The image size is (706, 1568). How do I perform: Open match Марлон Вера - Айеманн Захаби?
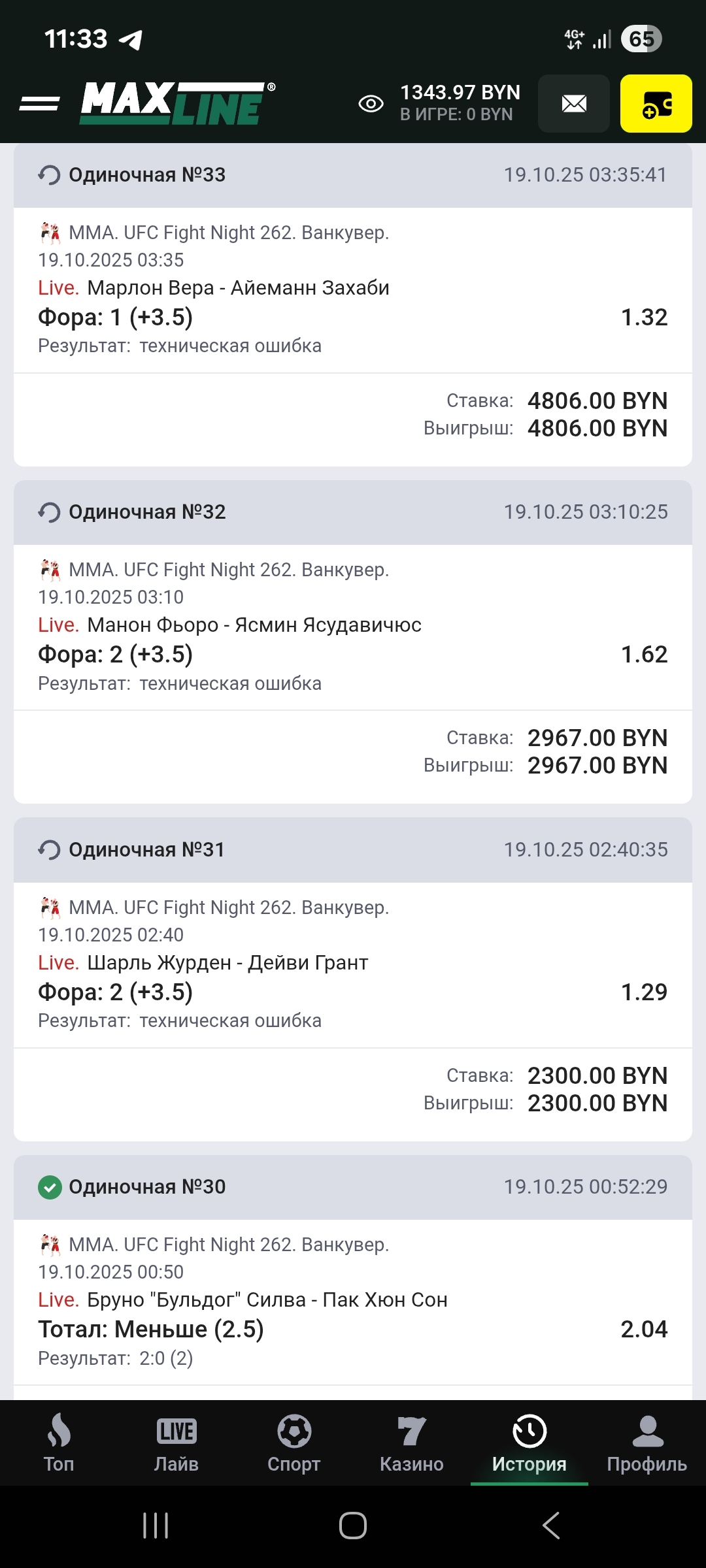point(238,288)
